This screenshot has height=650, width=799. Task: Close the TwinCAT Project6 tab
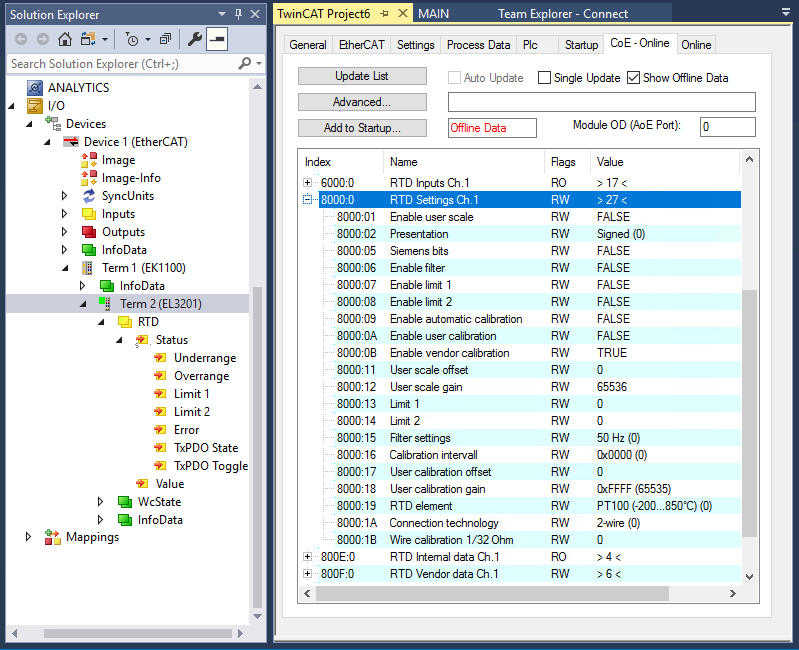click(x=403, y=14)
